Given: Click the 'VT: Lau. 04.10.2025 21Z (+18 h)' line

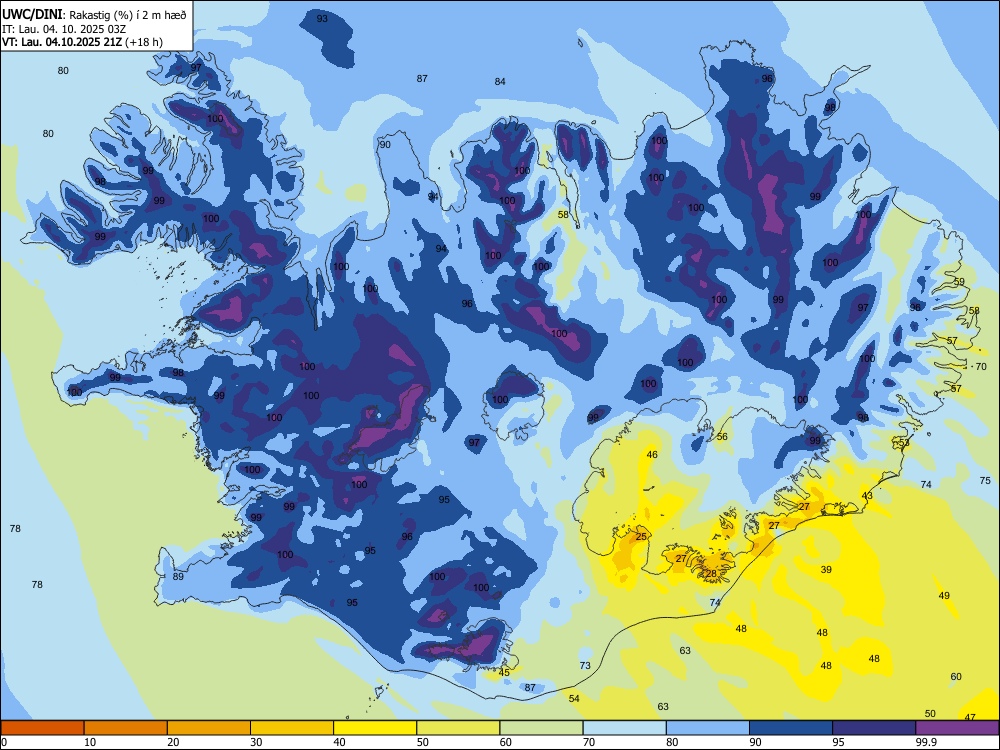Looking at the screenshot, I should coord(82,42).
